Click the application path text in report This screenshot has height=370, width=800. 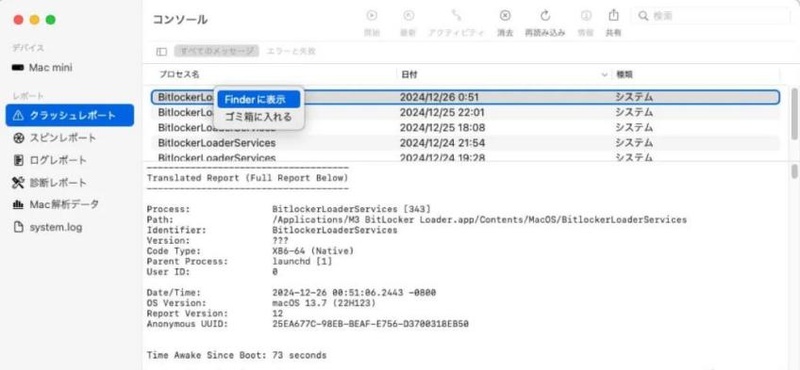point(480,220)
